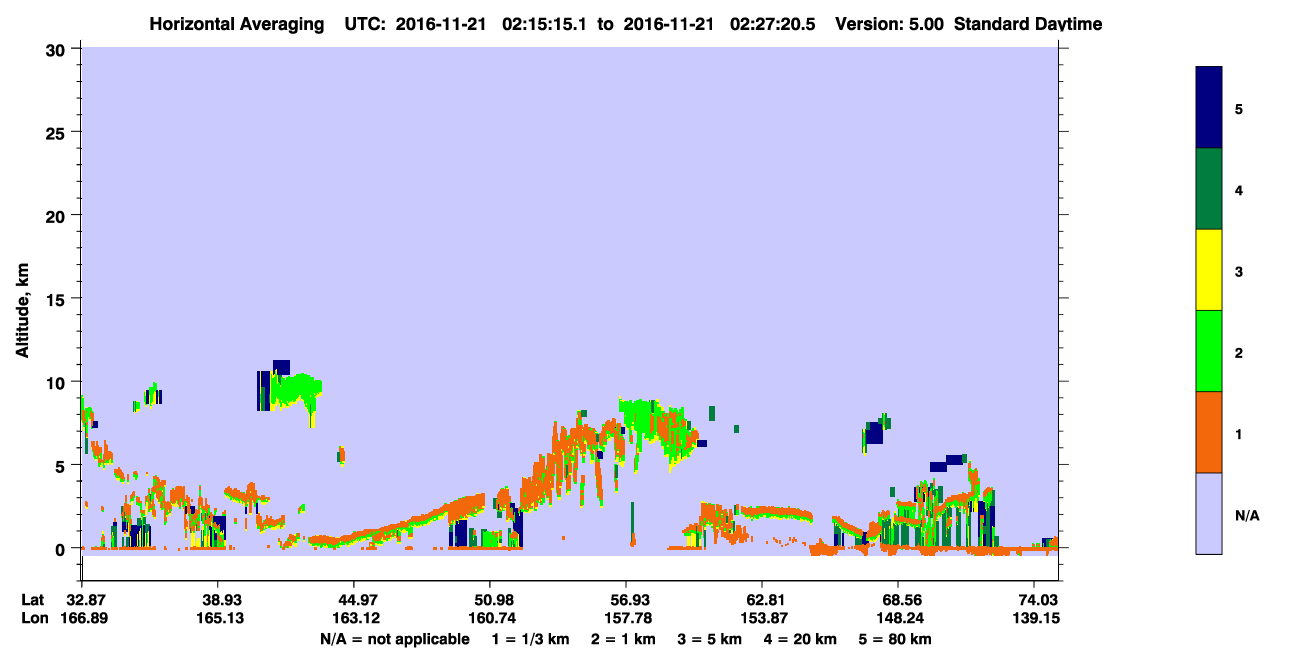This screenshot has height=667, width=1300.
Task: Click the y-axis tick label 15
Action: tap(58, 299)
